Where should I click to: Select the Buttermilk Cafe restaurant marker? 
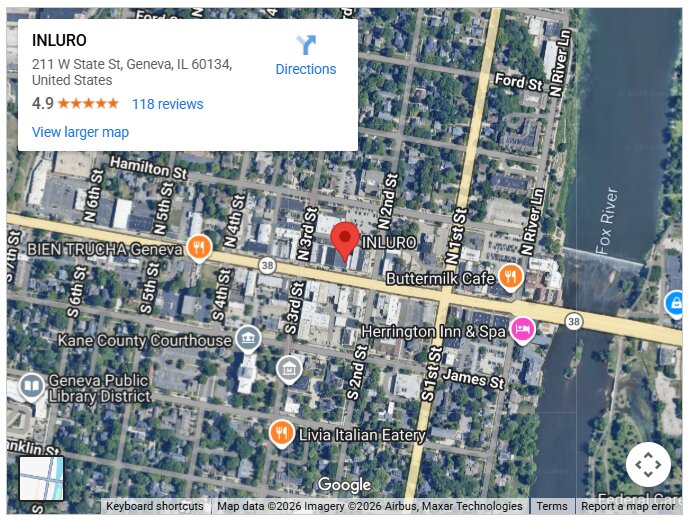click(510, 277)
